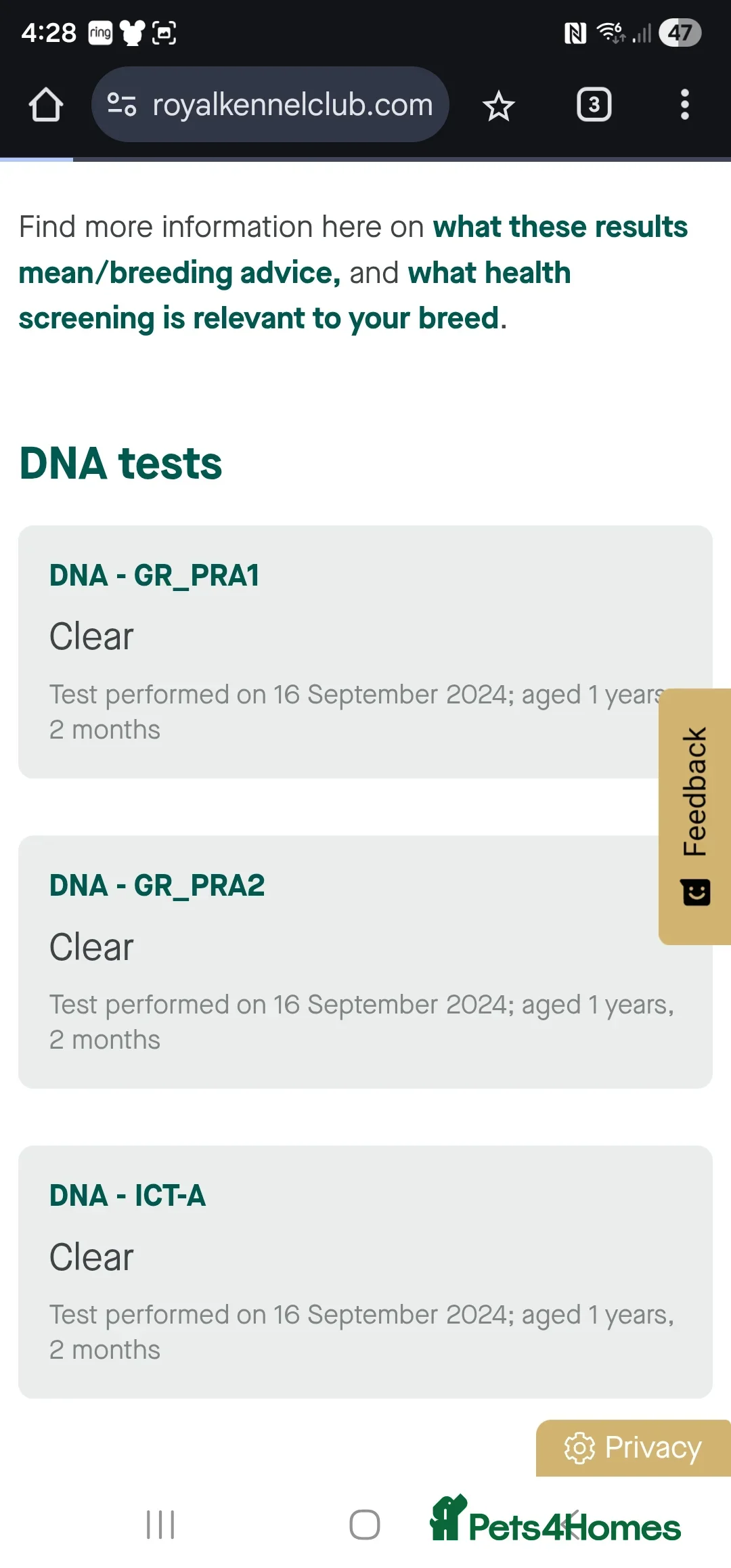Screen dimensions: 731x1568
Task: Tap the DNA - GR_PRA2 result card heading
Action: coord(157,886)
